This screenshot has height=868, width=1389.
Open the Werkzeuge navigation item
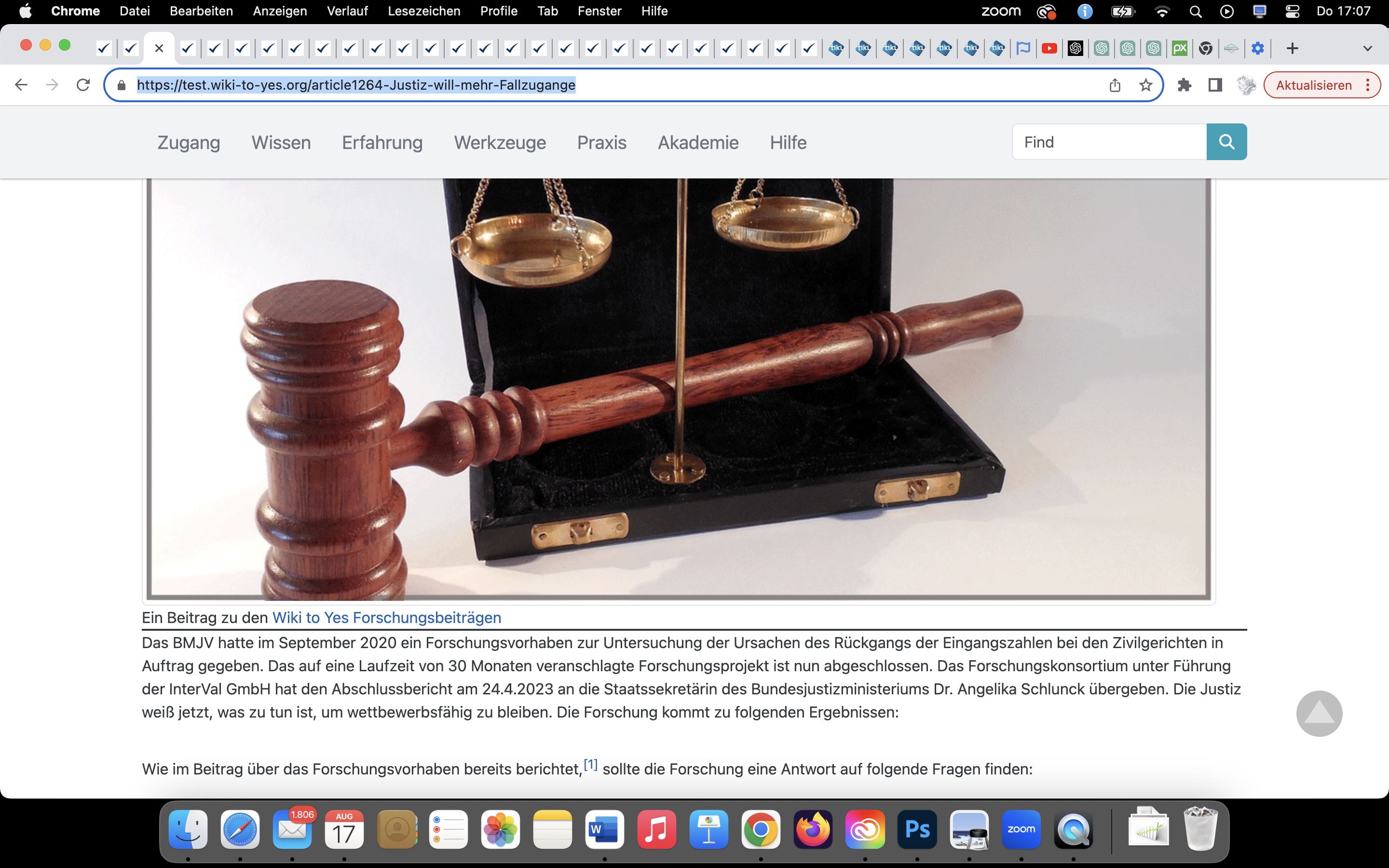[499, 142]
